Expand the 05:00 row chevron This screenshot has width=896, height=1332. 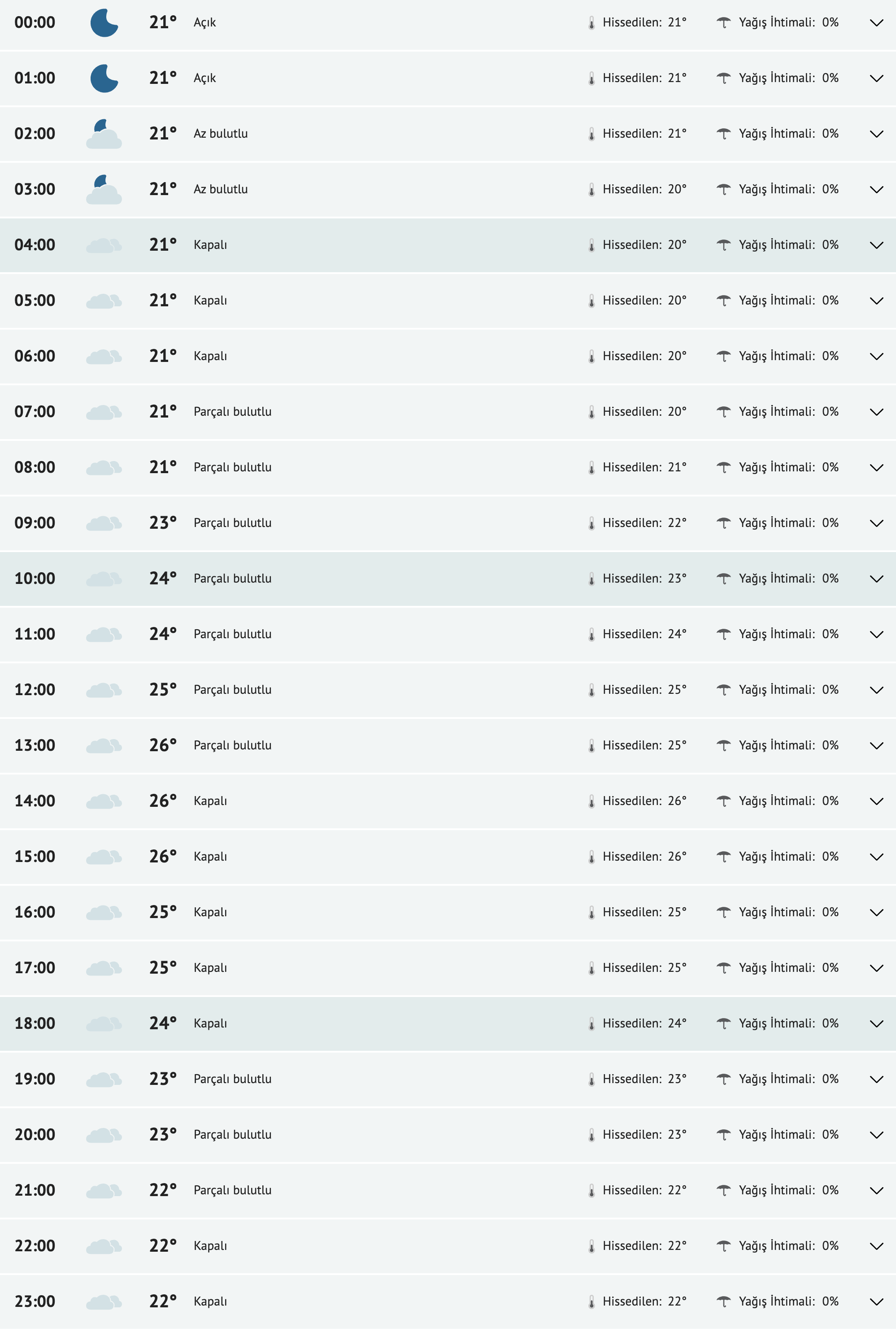point(876,300)
